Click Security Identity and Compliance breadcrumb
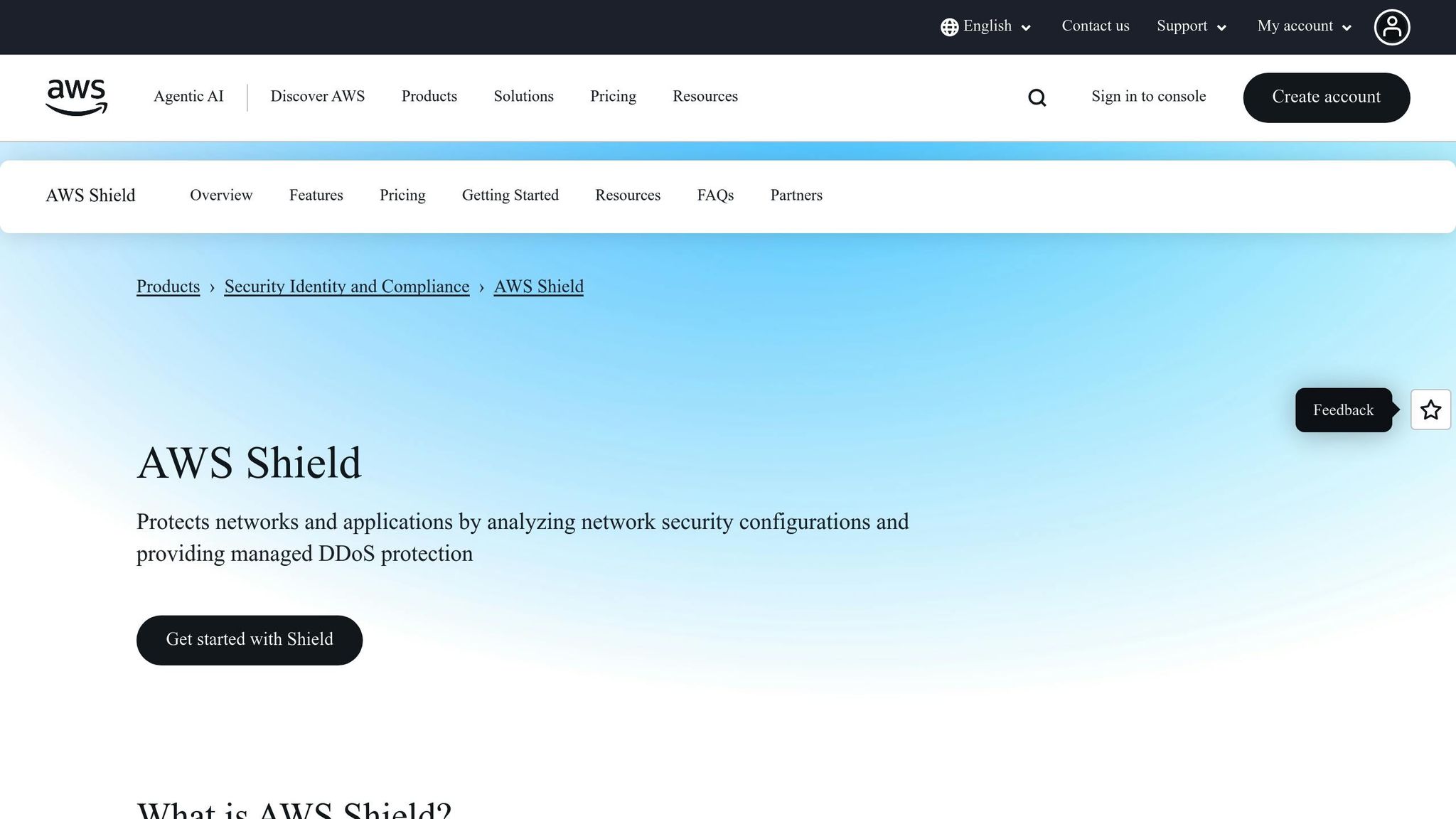The width and height of the screenshot is (1456, 819). point(347,287)
